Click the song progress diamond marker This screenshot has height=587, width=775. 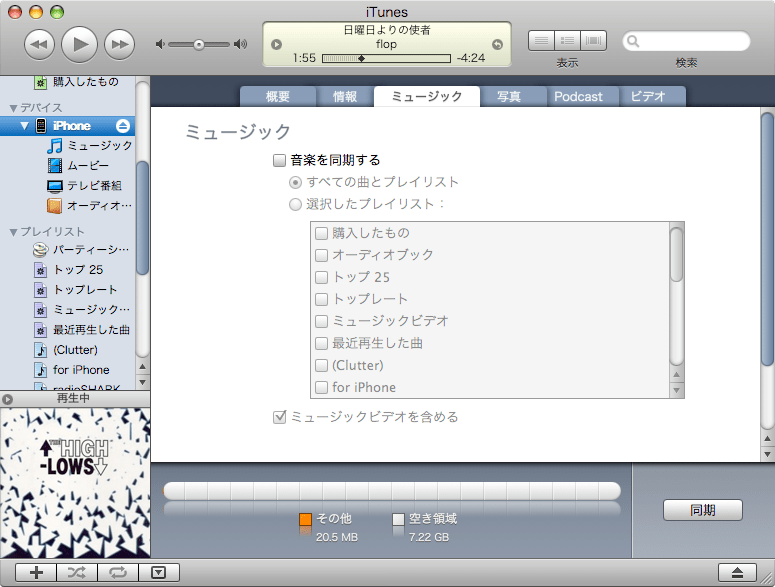click(361, 58)
